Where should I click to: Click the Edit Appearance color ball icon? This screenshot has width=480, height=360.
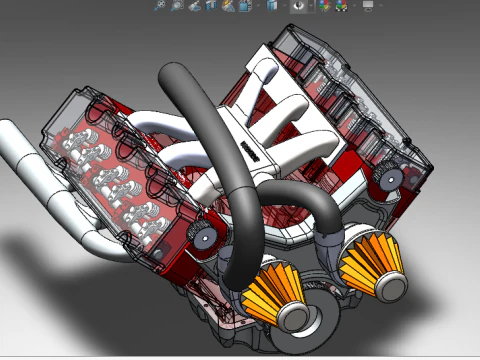tap(324, 5)
